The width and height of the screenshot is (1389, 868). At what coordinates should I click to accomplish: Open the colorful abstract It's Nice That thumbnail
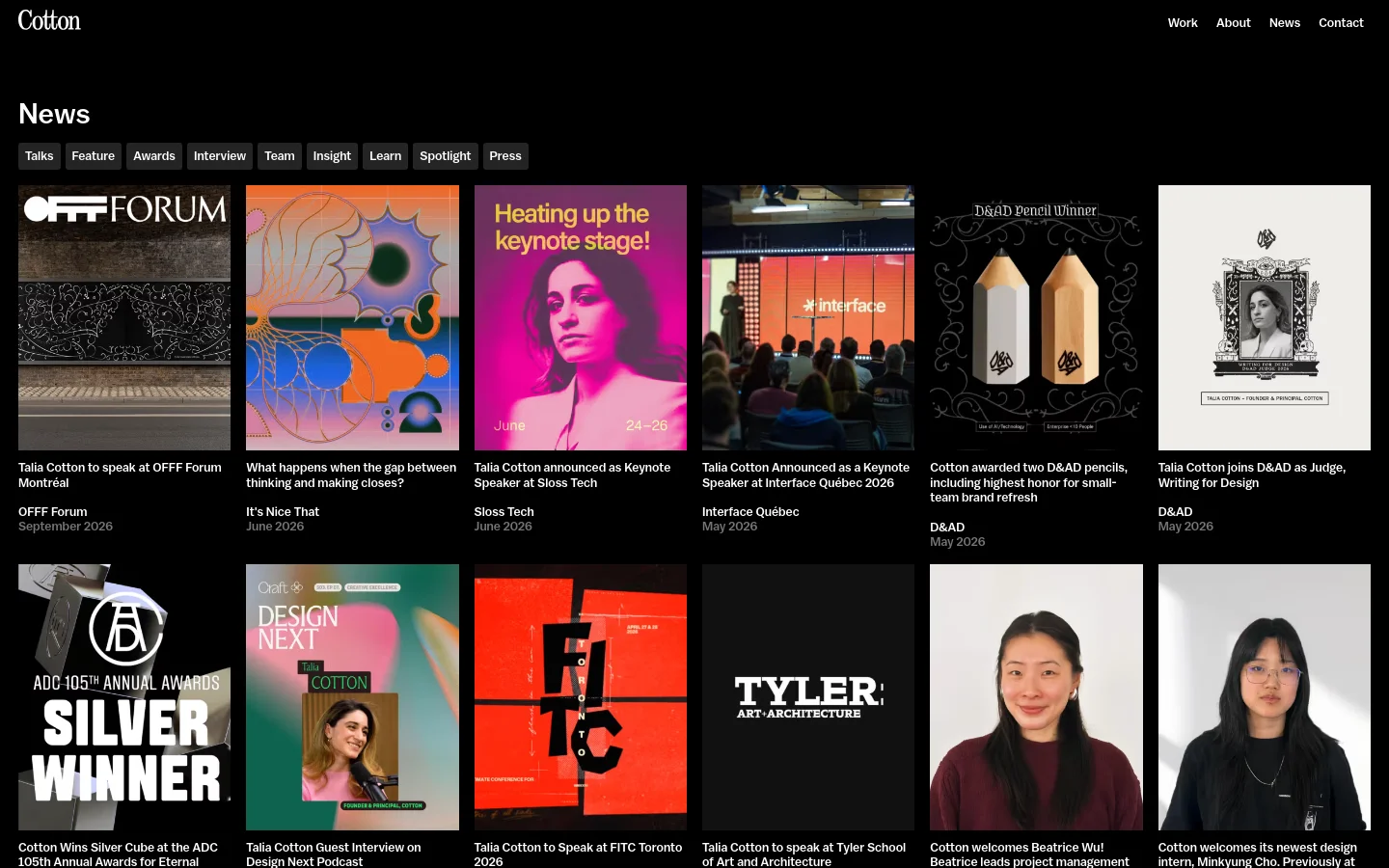click(352, 317)
